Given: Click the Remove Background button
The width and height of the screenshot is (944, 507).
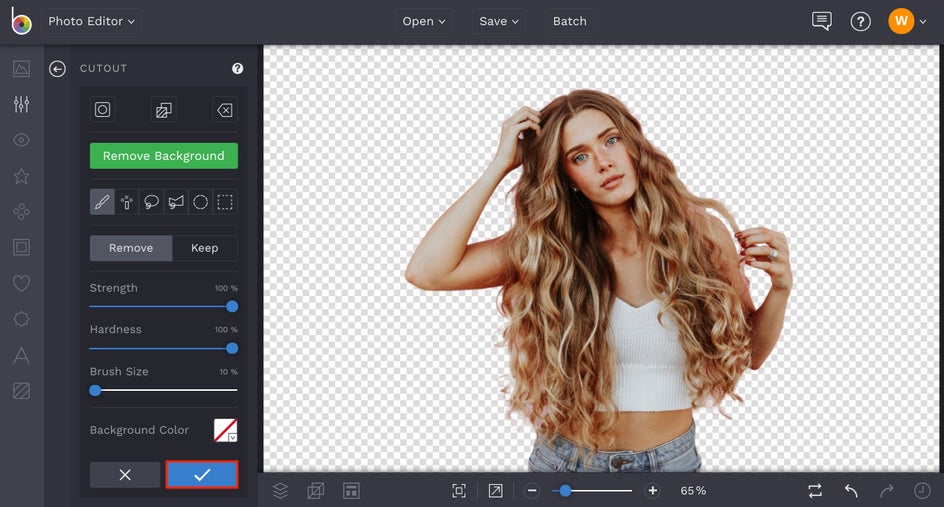Looking at the screenshot, I should point(164,156).
